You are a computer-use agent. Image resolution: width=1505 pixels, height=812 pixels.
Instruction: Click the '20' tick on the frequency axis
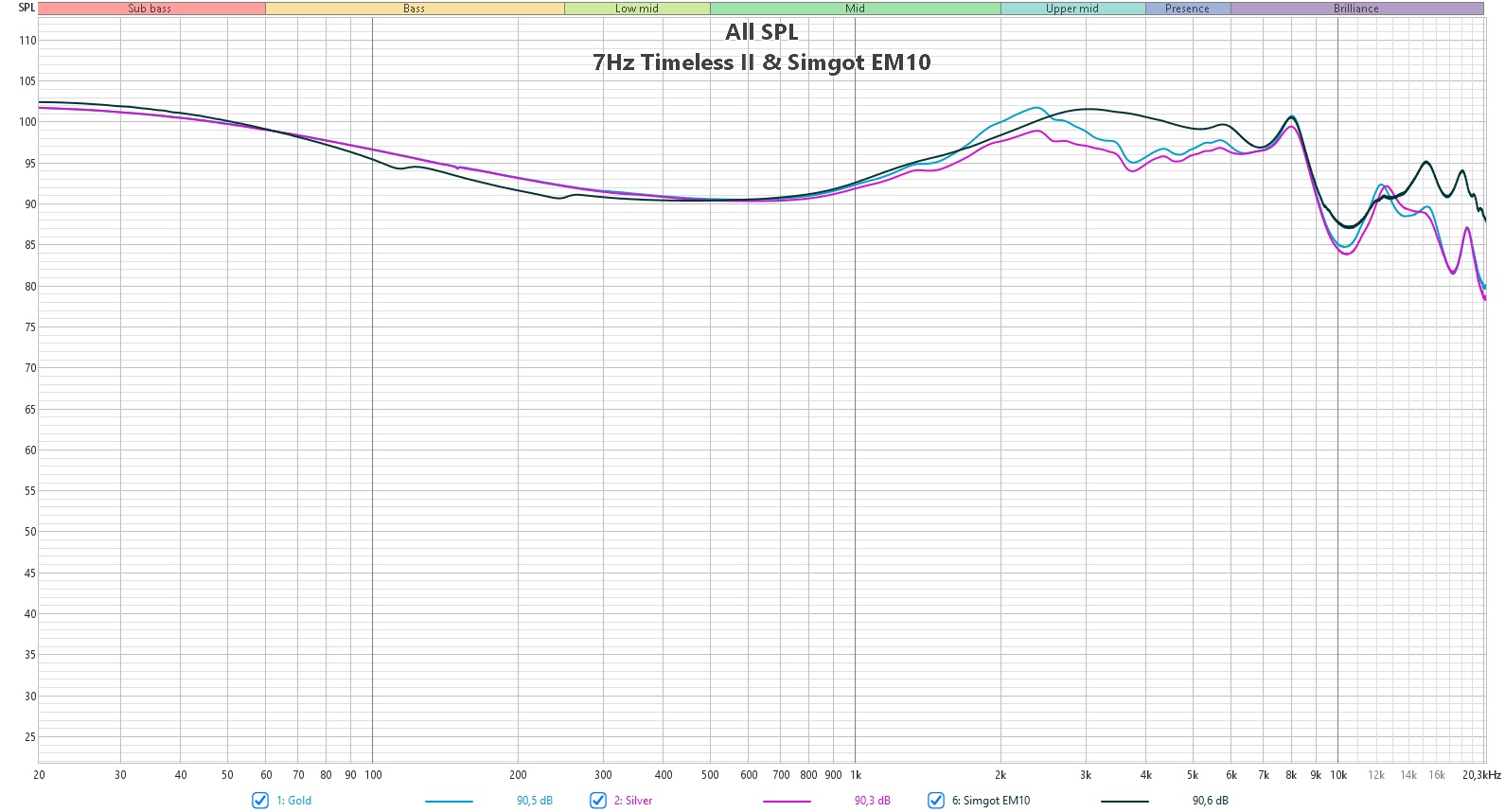[39, 775]
